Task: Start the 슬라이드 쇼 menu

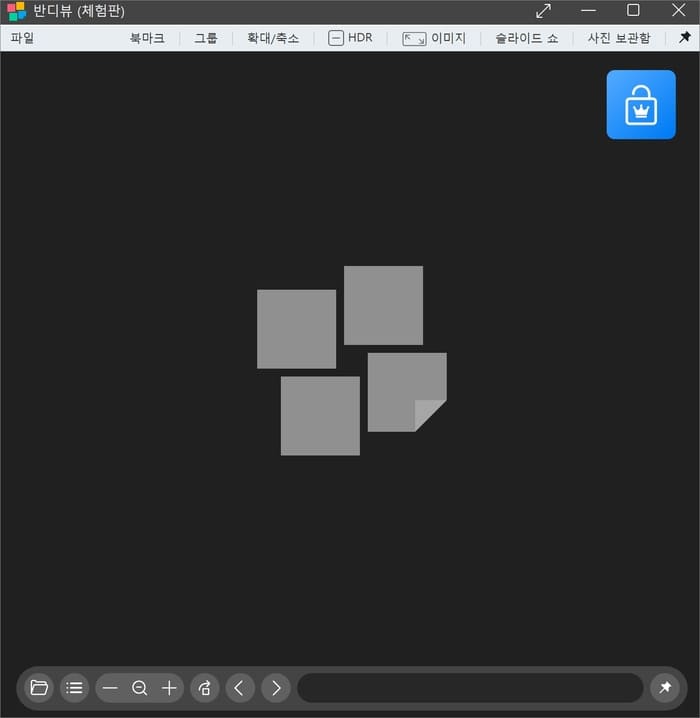Action: [526, 38]
